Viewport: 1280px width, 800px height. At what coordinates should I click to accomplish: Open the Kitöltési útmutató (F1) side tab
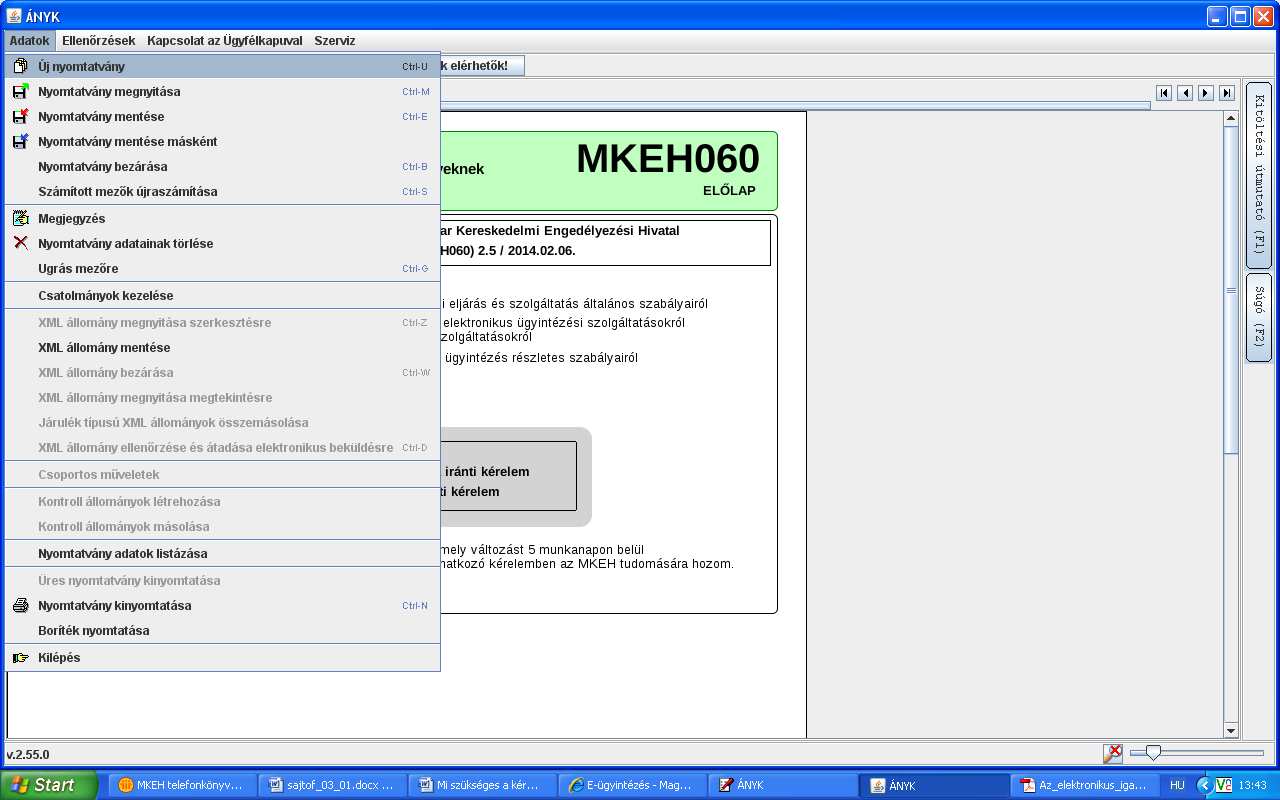1259,175
